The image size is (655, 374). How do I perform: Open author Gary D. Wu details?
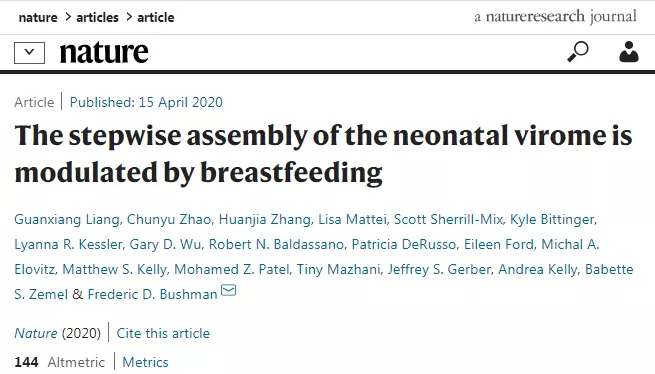coord(165,244)
